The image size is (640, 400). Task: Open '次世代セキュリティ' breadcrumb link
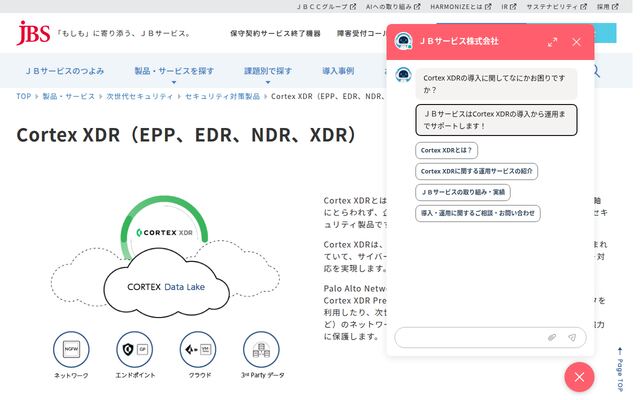[x=140, y=96]
